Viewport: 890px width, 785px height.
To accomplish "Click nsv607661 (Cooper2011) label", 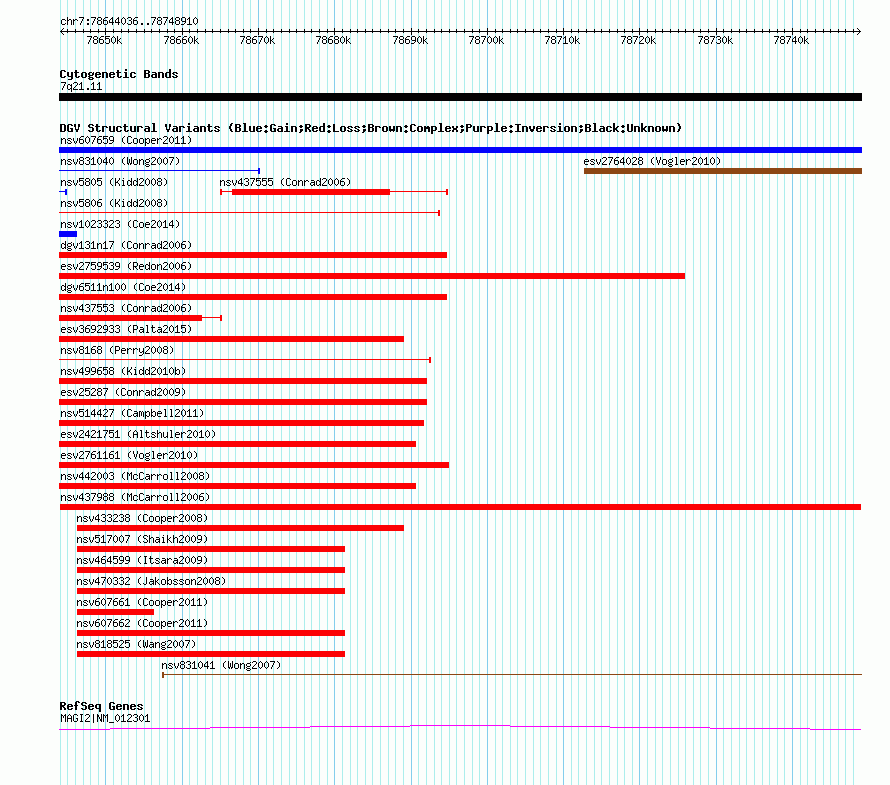I will [x=142, y=602].
